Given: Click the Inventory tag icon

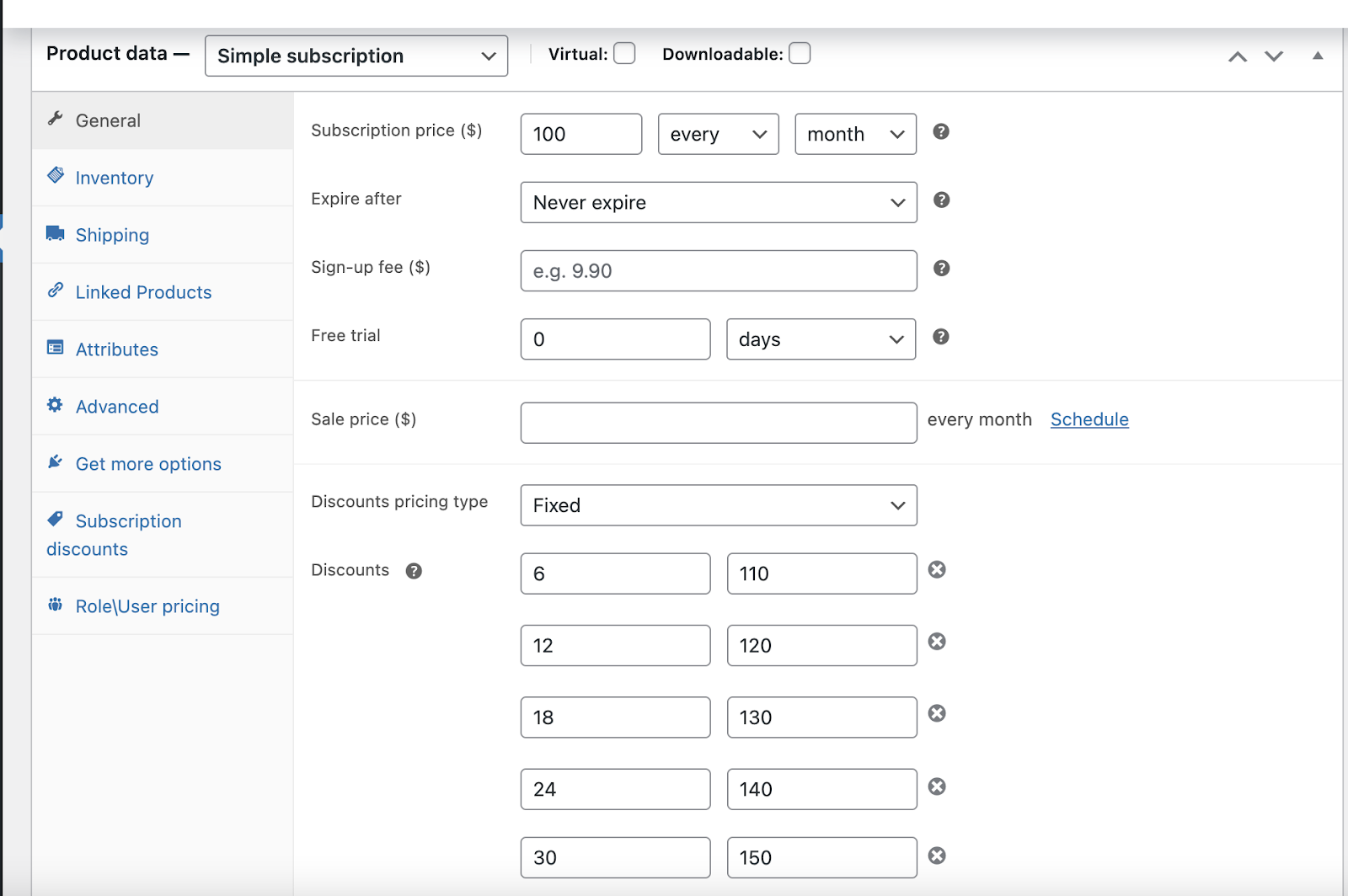Looking at the screenshot, I should click(x=56, y=175).
